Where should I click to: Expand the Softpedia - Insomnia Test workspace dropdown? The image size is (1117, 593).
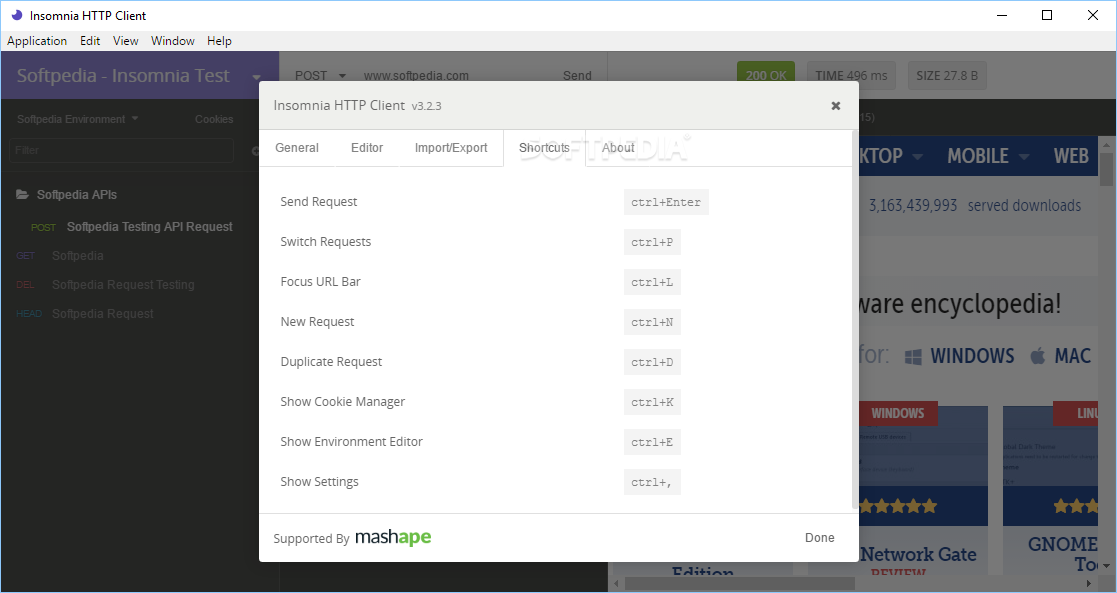256,77
